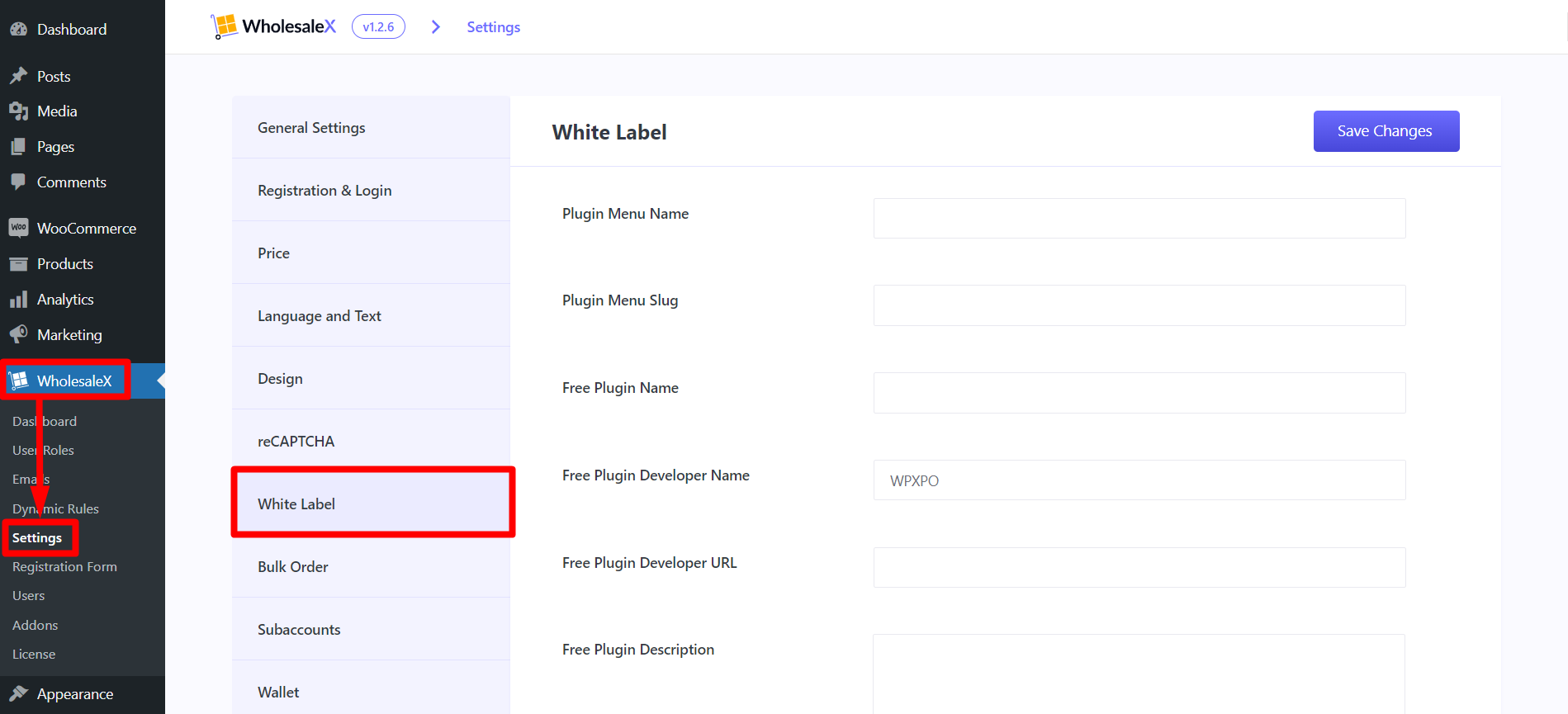
Task: Click the WholesaleX logo in header
Action: click(x=273, y=26)
